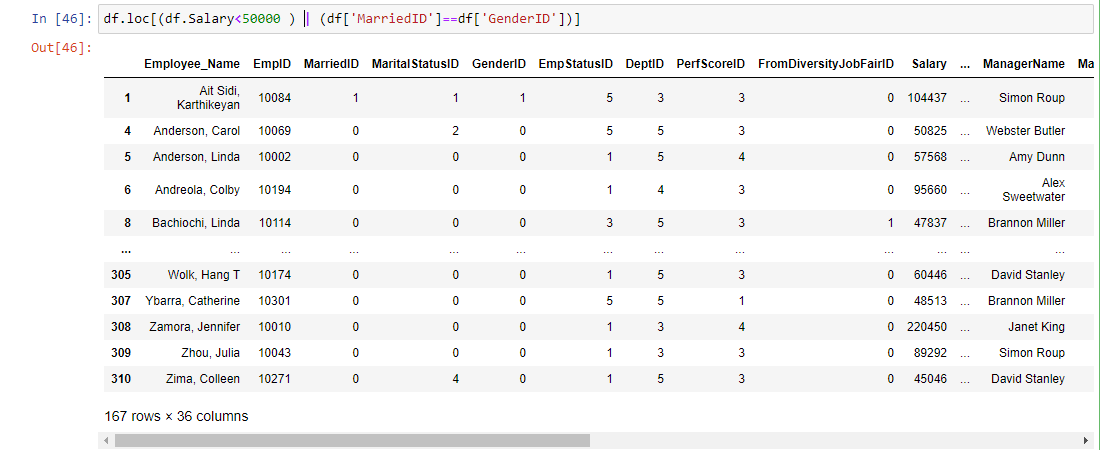Screen dimensions: 1100x450
Task: Click the MaritalStatusID column header
Action: pyautogui.click(x=415, y=64)
